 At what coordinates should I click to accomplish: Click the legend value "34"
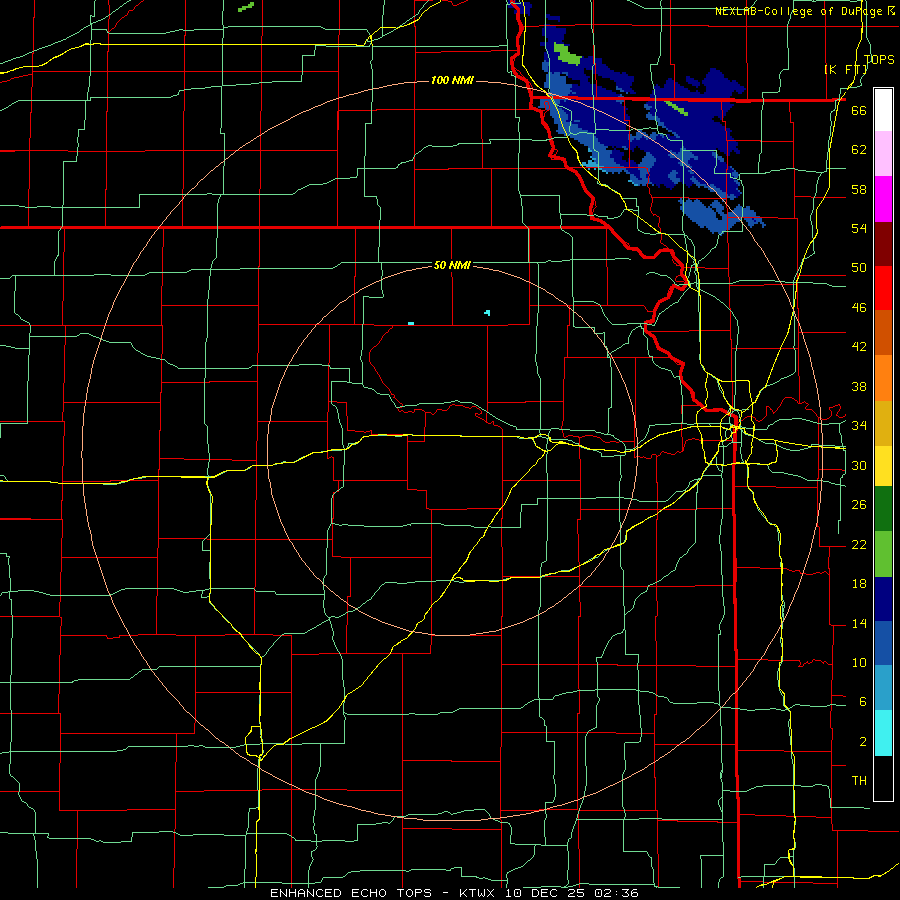[x=859, y=426]
